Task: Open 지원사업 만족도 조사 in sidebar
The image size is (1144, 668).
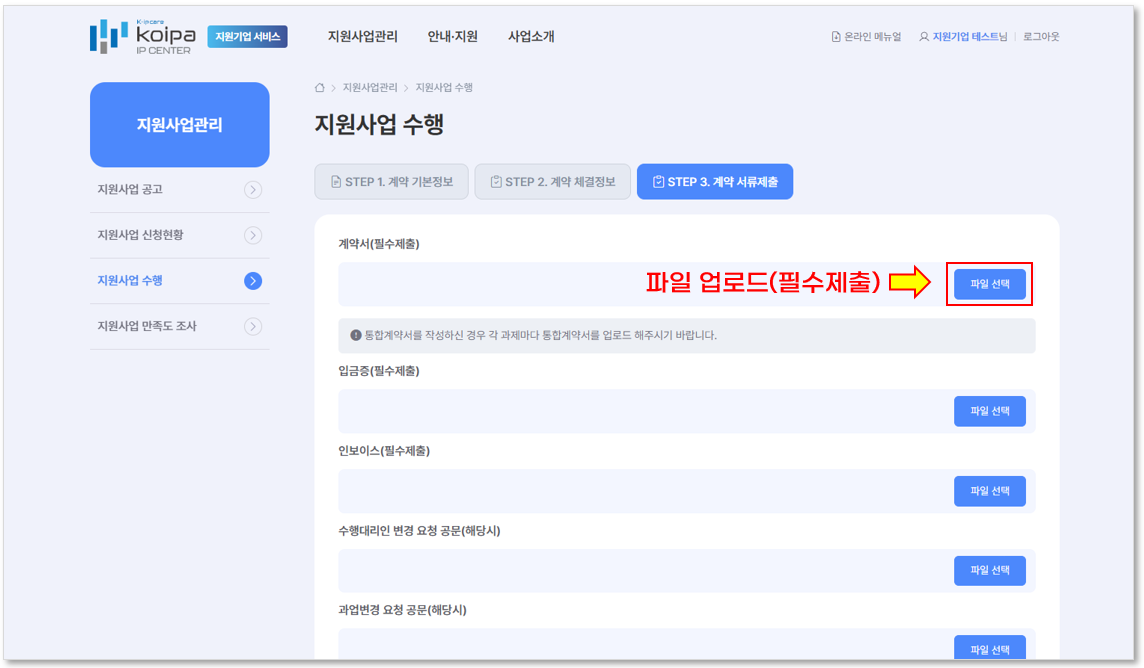Action: (x=147, y=326)
